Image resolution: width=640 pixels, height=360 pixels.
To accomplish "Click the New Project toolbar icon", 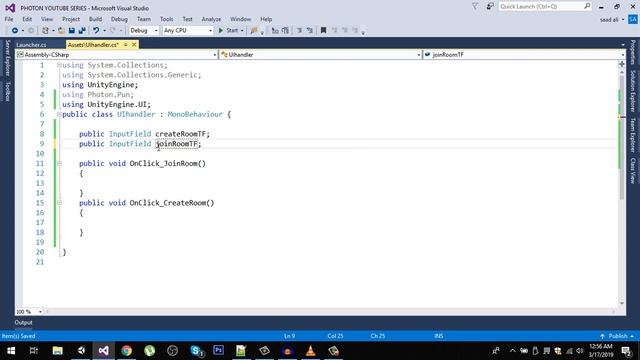I will (x=45, y=31).
